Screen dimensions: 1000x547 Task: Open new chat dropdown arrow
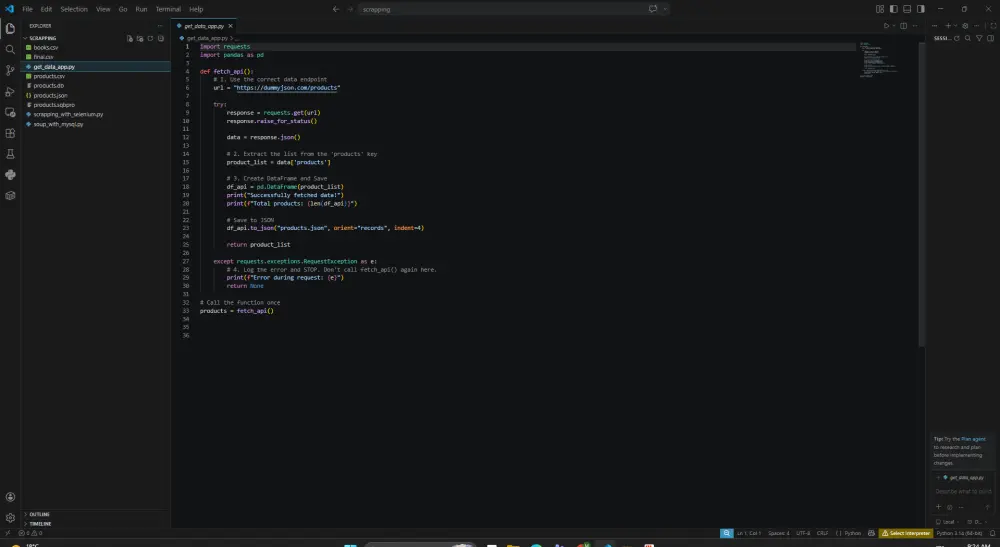click(955, 26)
